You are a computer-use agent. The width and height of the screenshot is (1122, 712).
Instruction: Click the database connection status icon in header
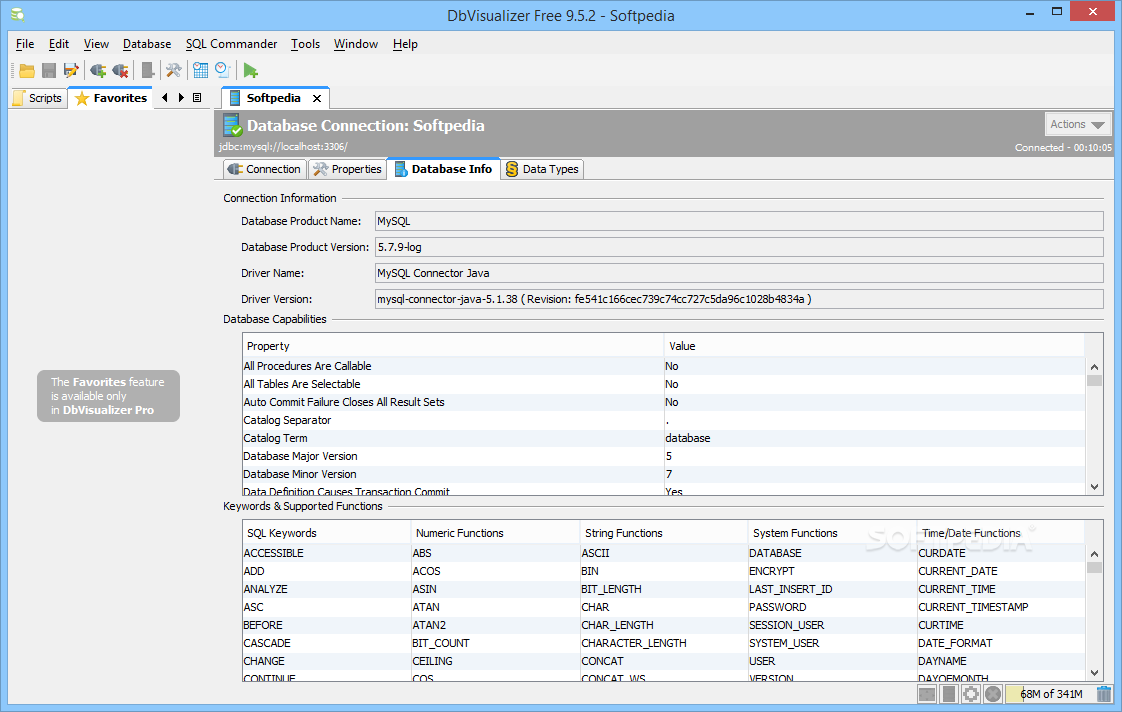[x=233, y=125]
